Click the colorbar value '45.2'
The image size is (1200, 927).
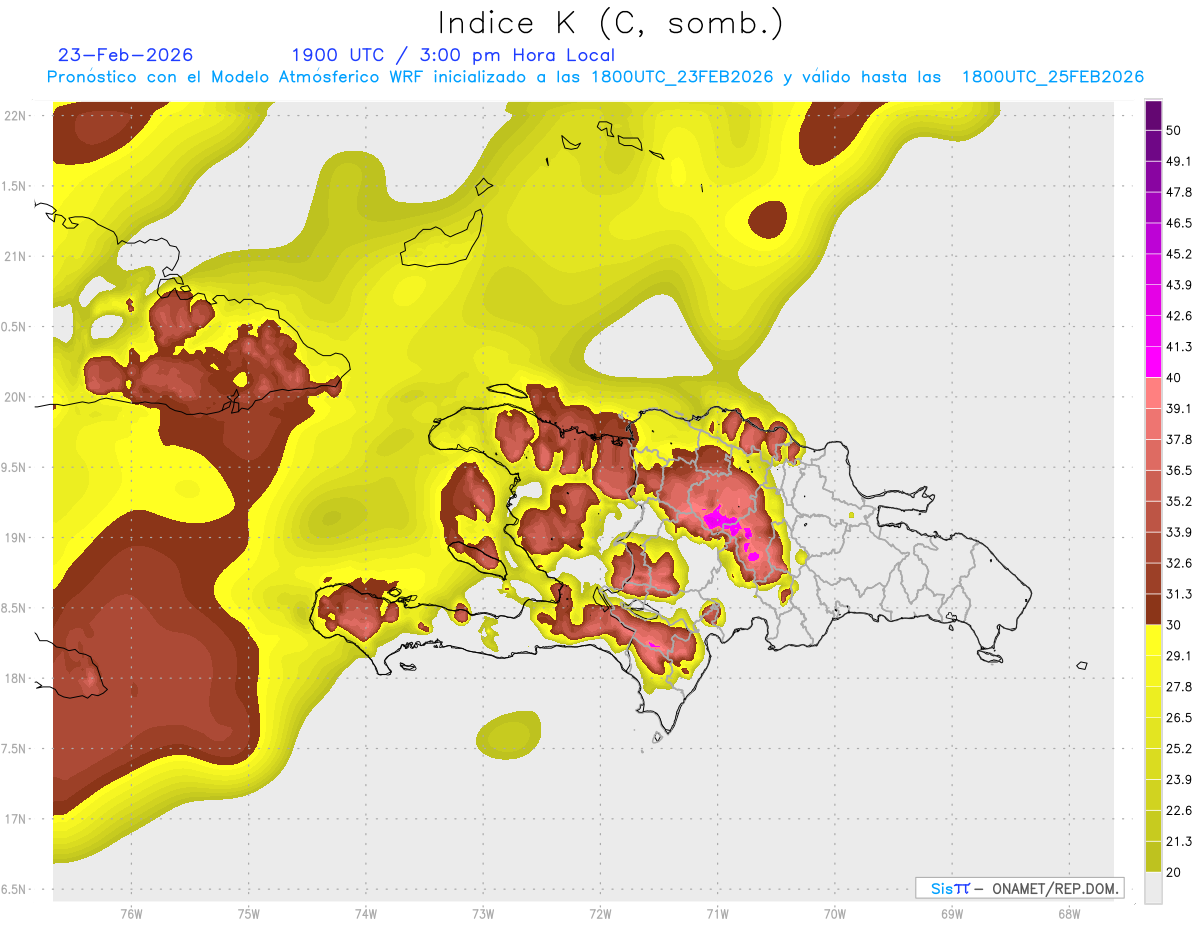coord(1178,254)
